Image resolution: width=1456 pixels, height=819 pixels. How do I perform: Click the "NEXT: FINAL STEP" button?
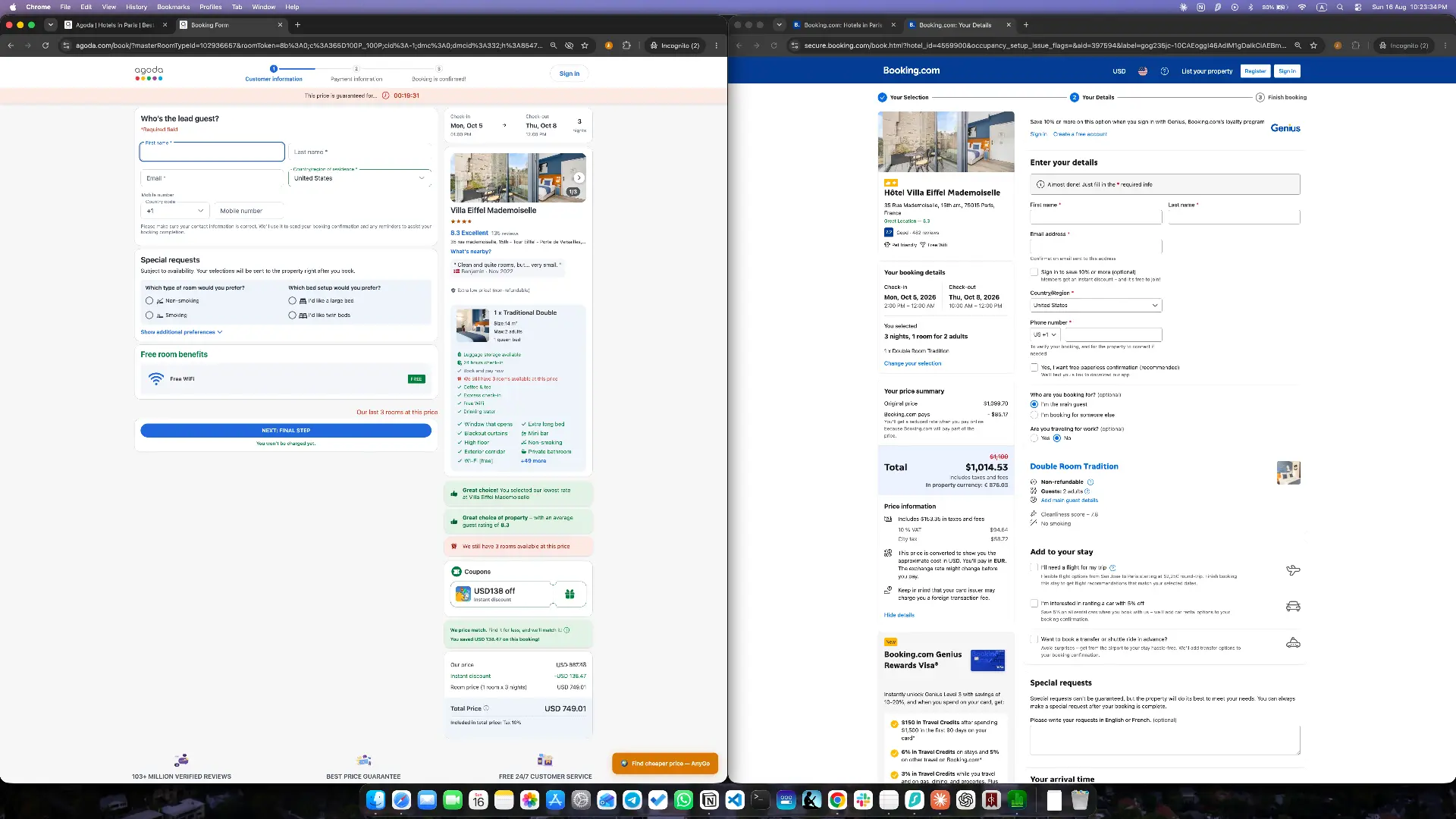[286, 431]
